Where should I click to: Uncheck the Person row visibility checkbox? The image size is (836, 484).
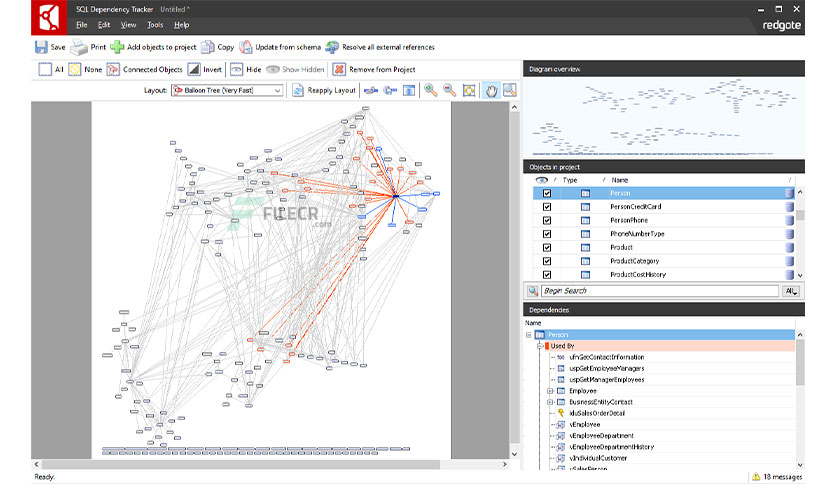point(547,193)
